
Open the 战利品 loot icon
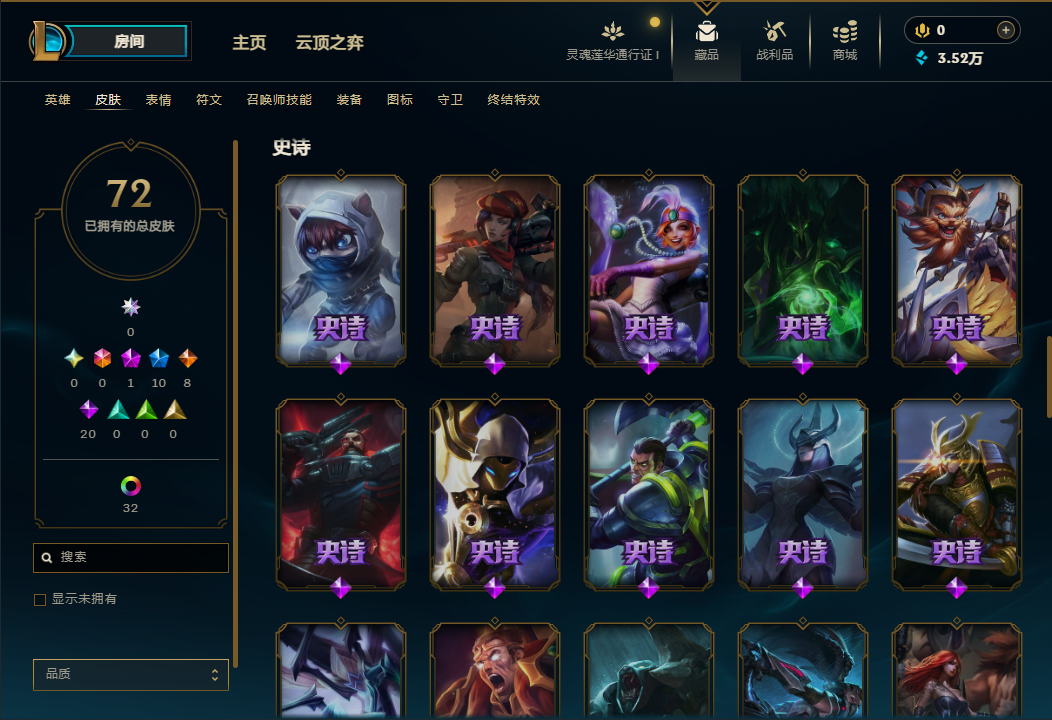point(774,32)
